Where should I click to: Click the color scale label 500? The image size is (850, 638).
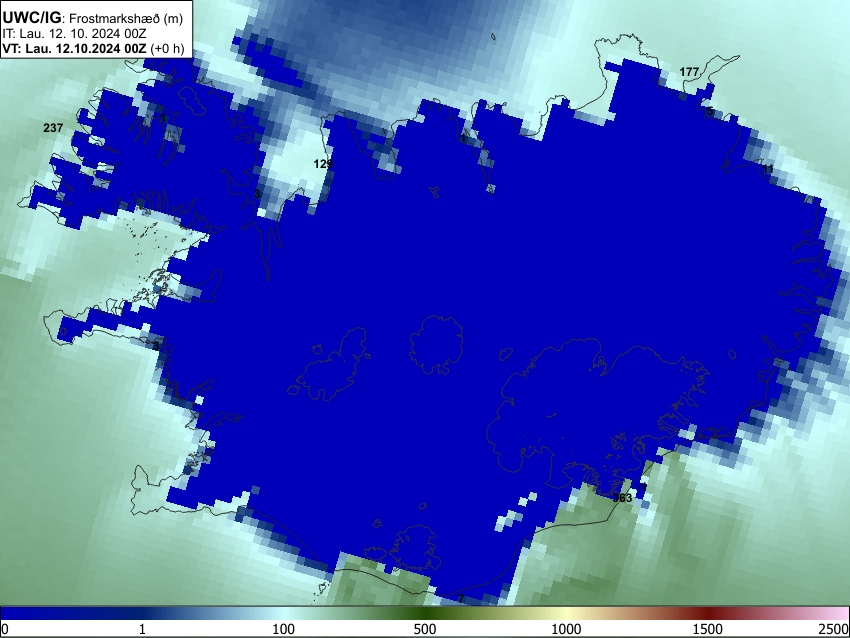point(424,629)
